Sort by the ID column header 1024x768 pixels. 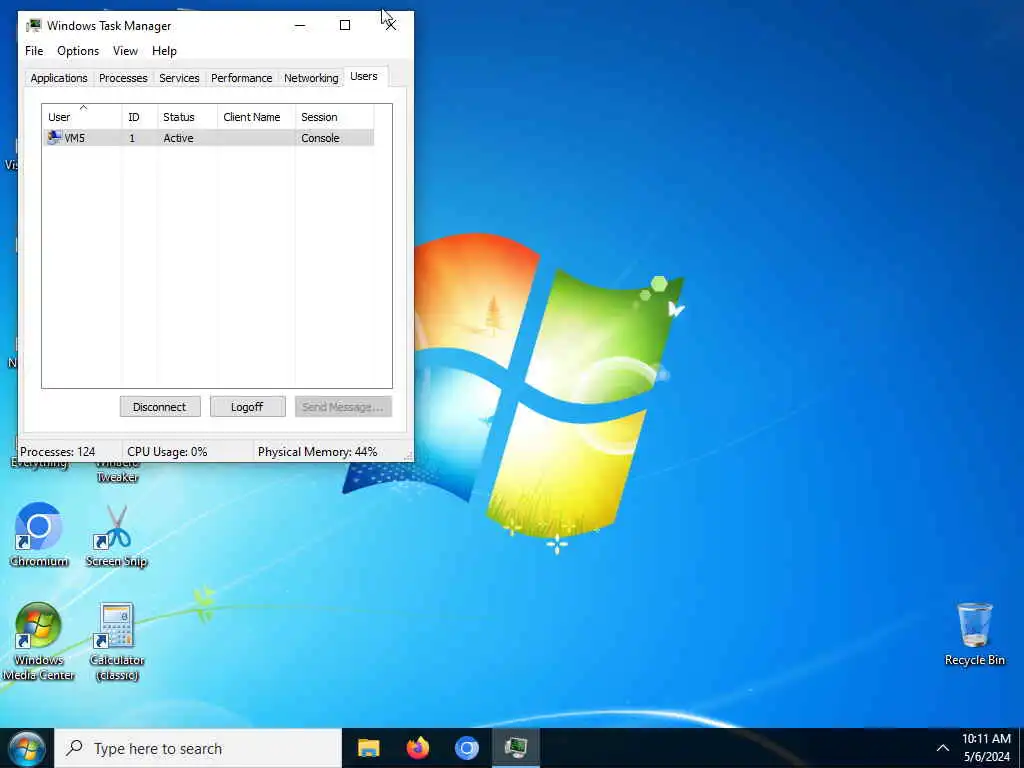(139, 117)
